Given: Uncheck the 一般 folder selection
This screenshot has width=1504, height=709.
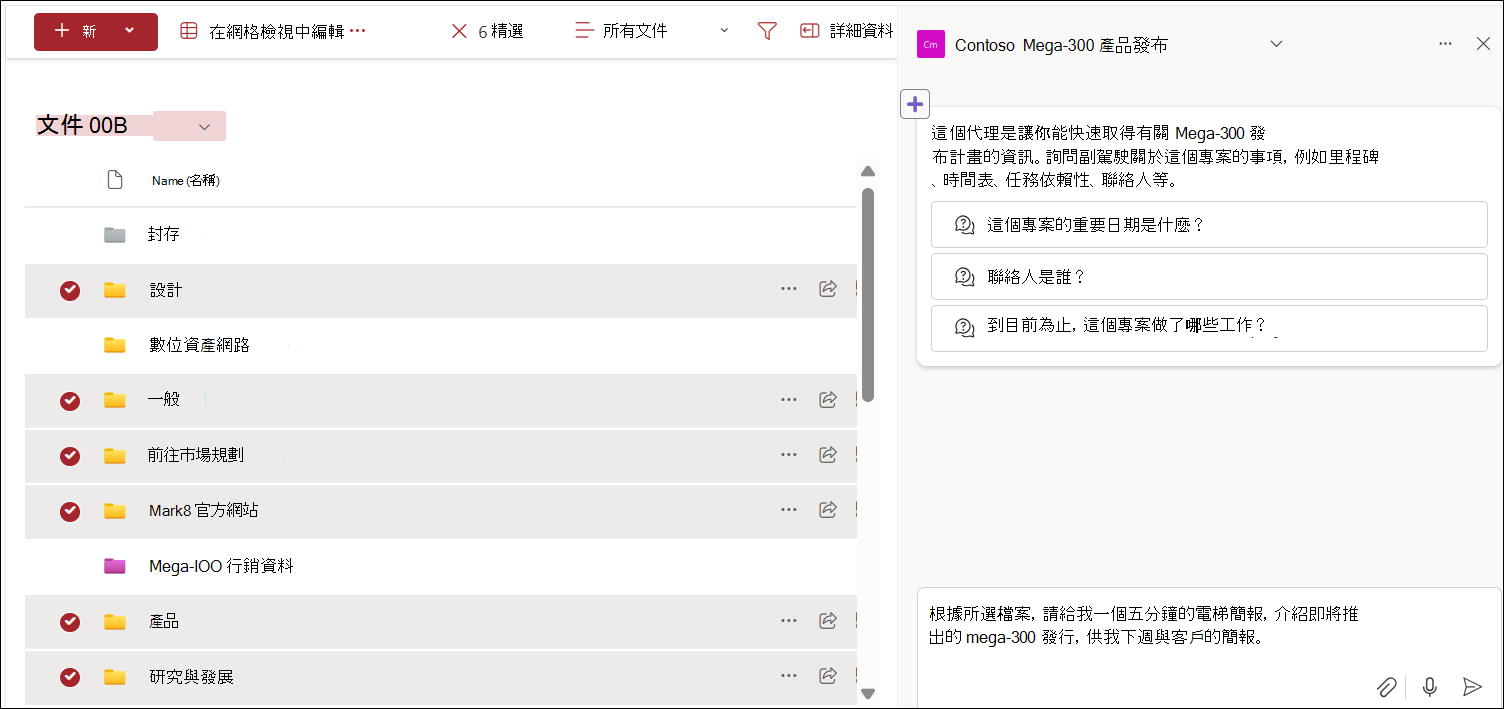Looking at the screenshot, I should pos(70,401).
